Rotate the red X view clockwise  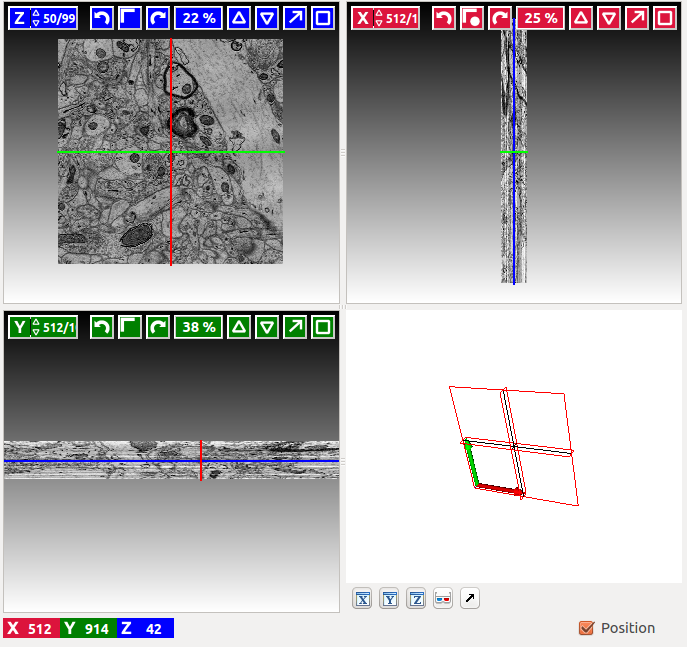tap(499, 18)
